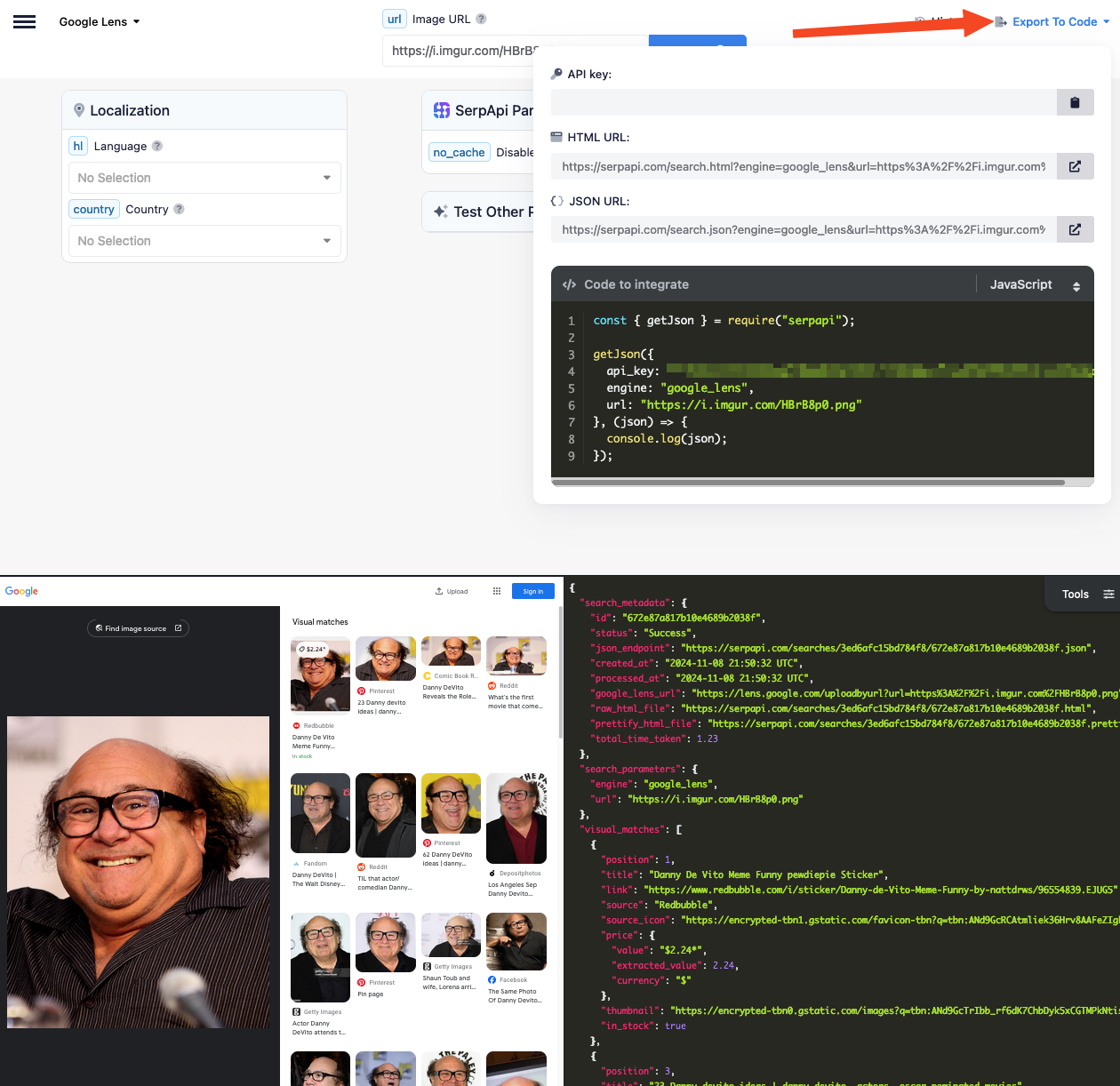Click the Language help icon
This screenshot has height=1086, width=1120.
[x=157, y=146]
